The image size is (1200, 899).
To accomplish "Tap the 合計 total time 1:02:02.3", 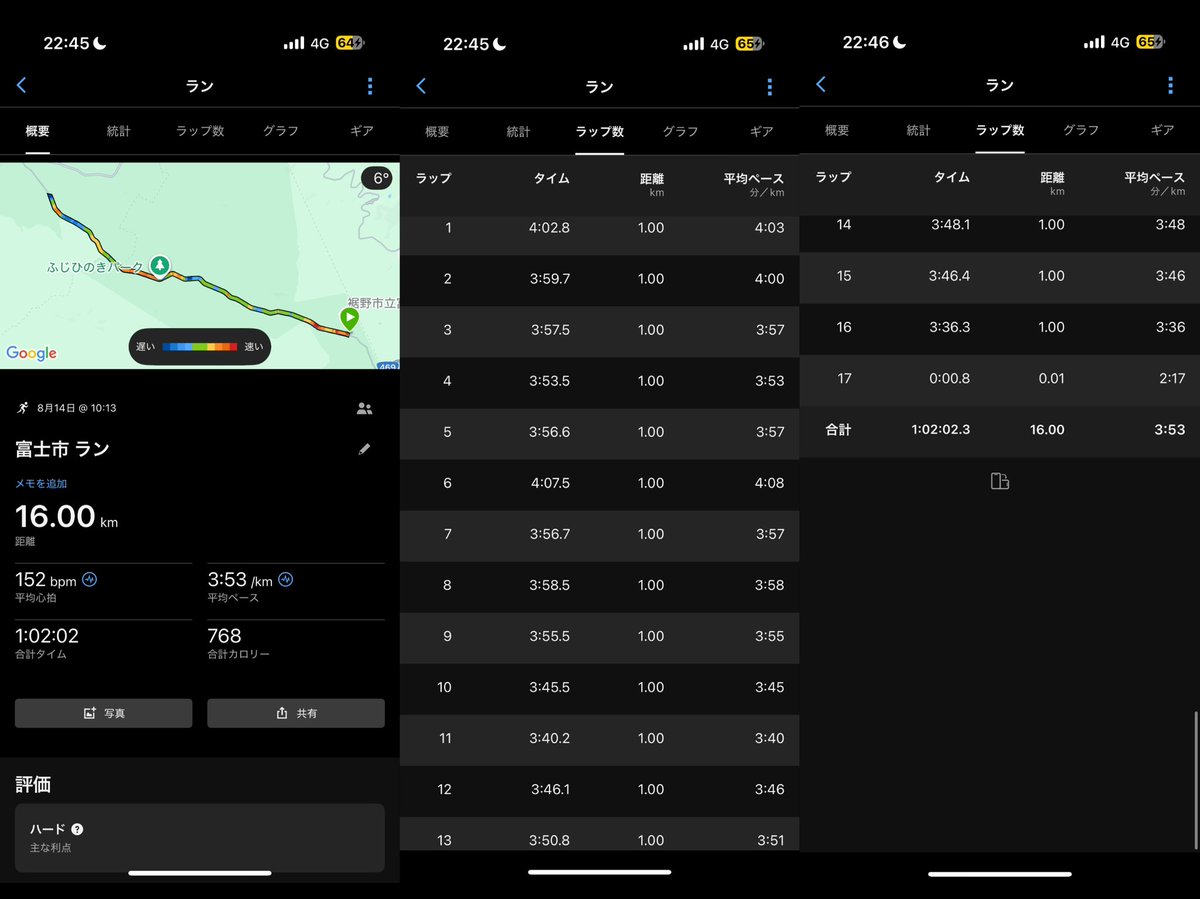I will click(940, 429).
